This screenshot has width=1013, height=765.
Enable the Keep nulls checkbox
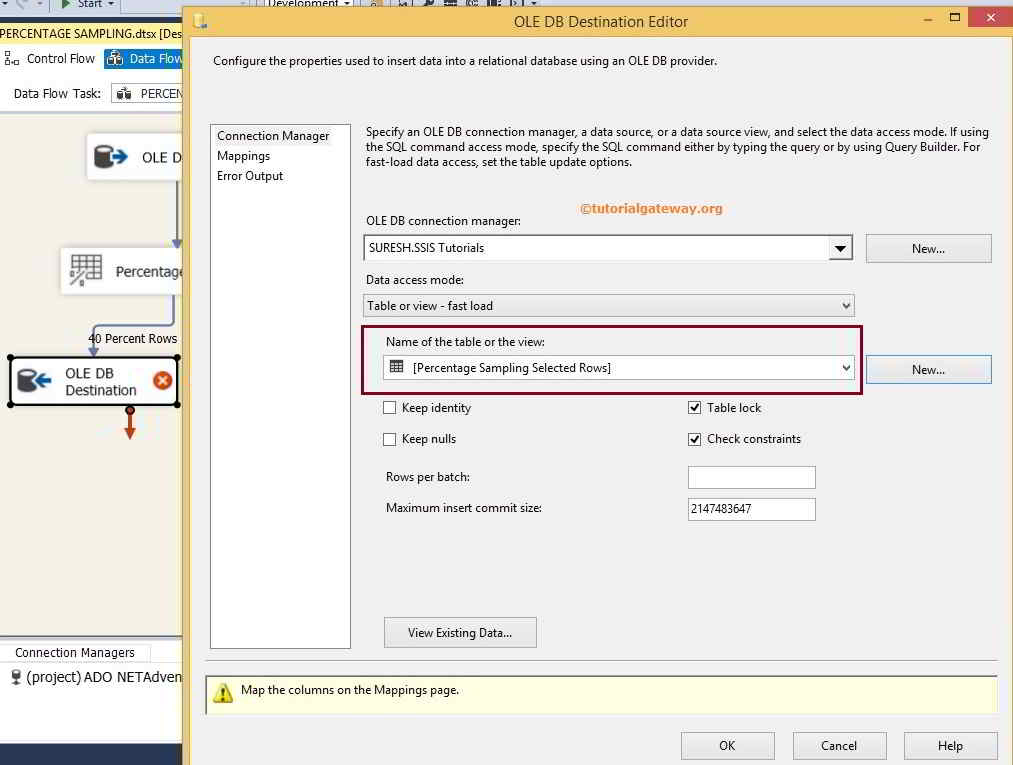tap(390, 439)
